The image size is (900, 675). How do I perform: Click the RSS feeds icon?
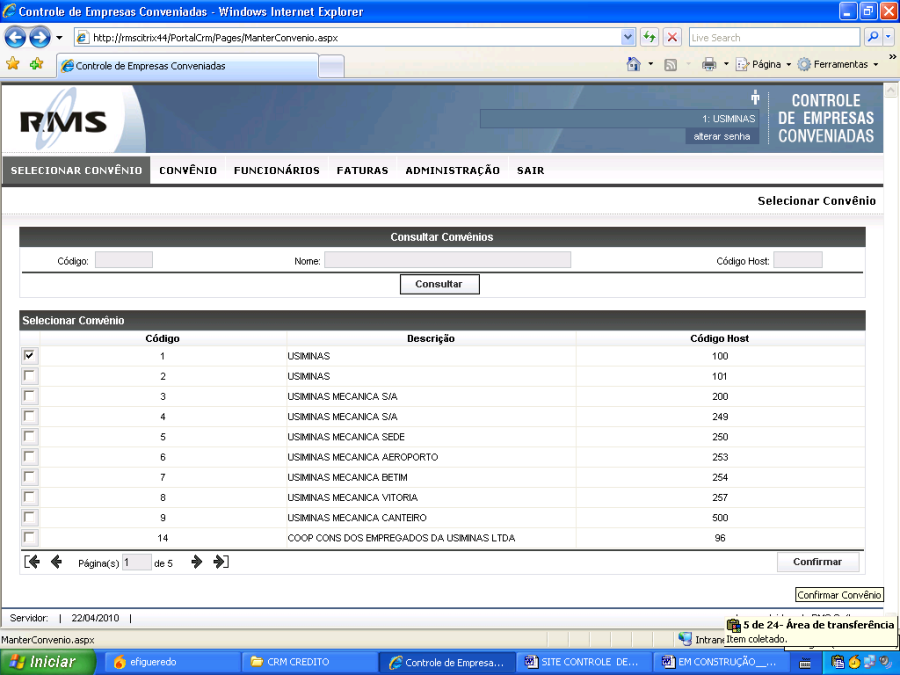670,65
